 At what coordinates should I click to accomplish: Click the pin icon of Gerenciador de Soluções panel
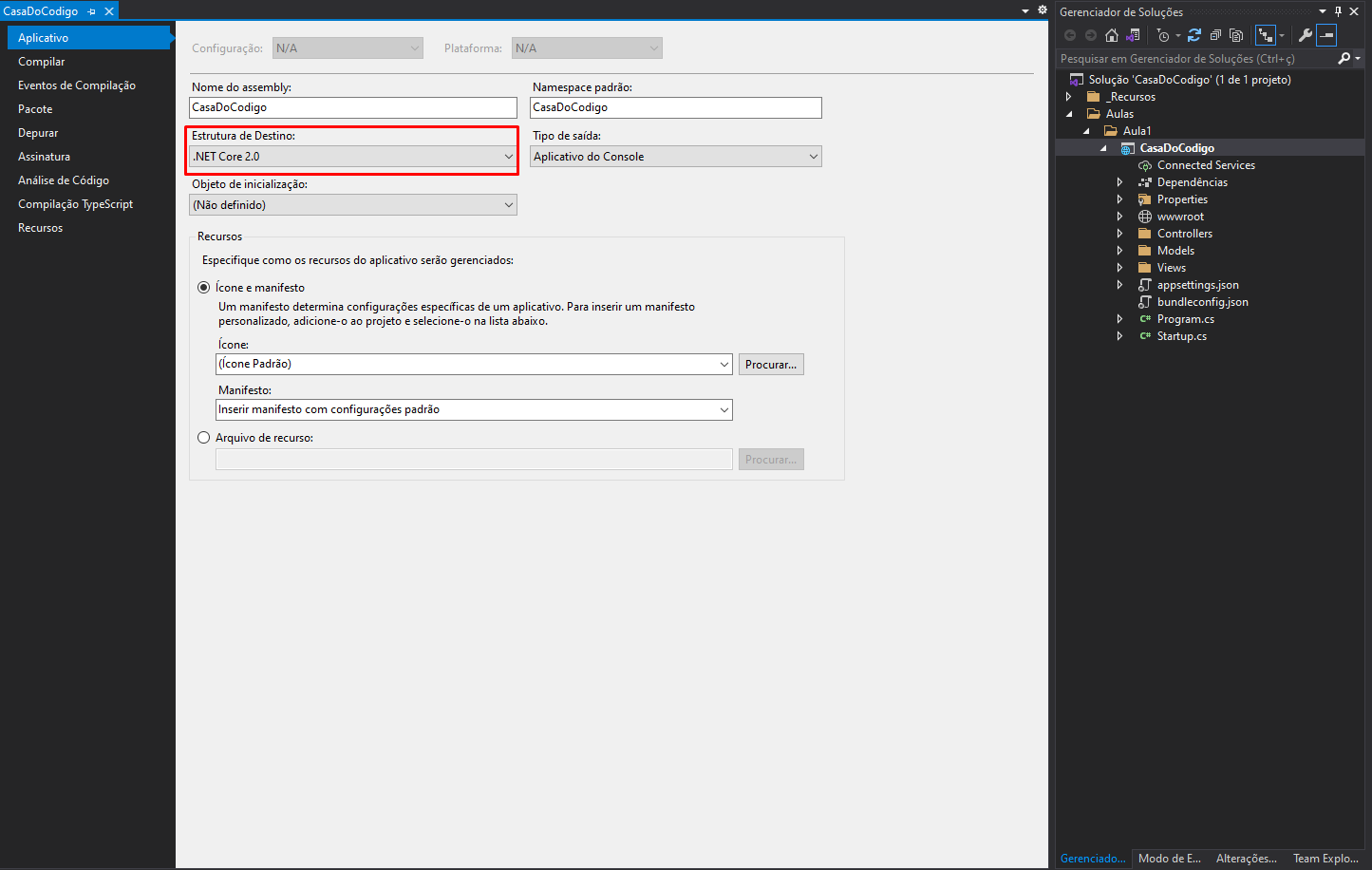pyautogui.click(x=1339, y=11)
